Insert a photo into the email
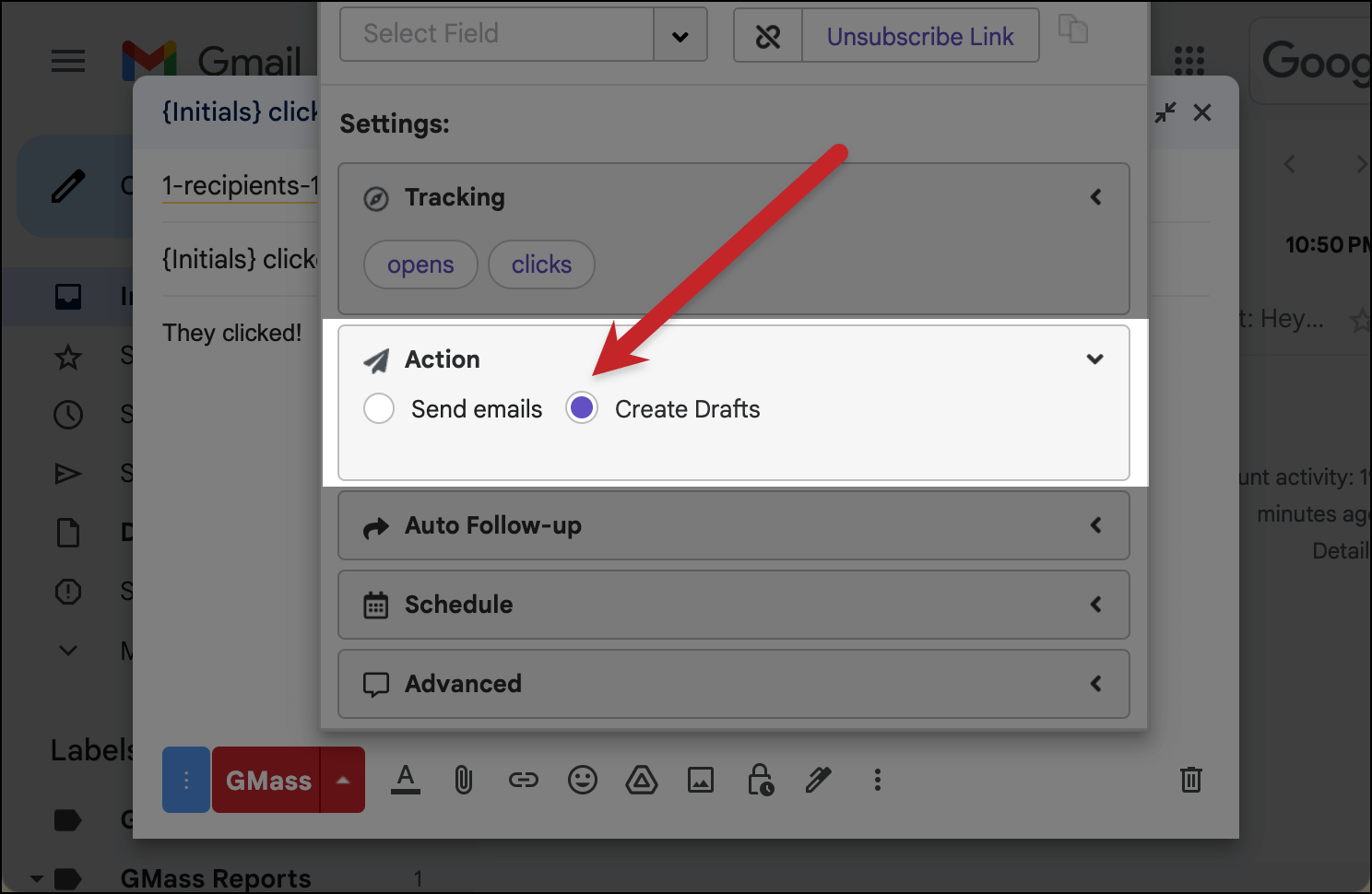This screenshot has height=894, width=1372. (x=701, y=781)
